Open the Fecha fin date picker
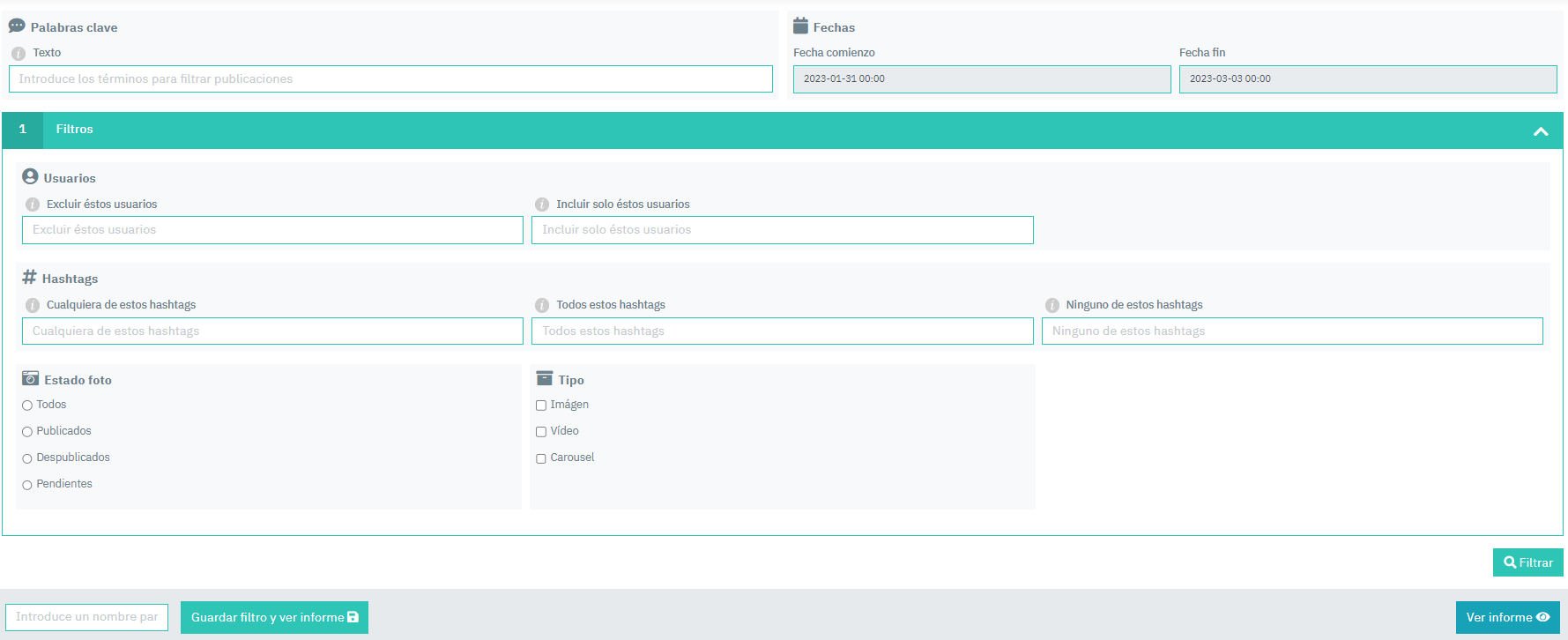The image size is (1568, 640). coord(1367,79)
